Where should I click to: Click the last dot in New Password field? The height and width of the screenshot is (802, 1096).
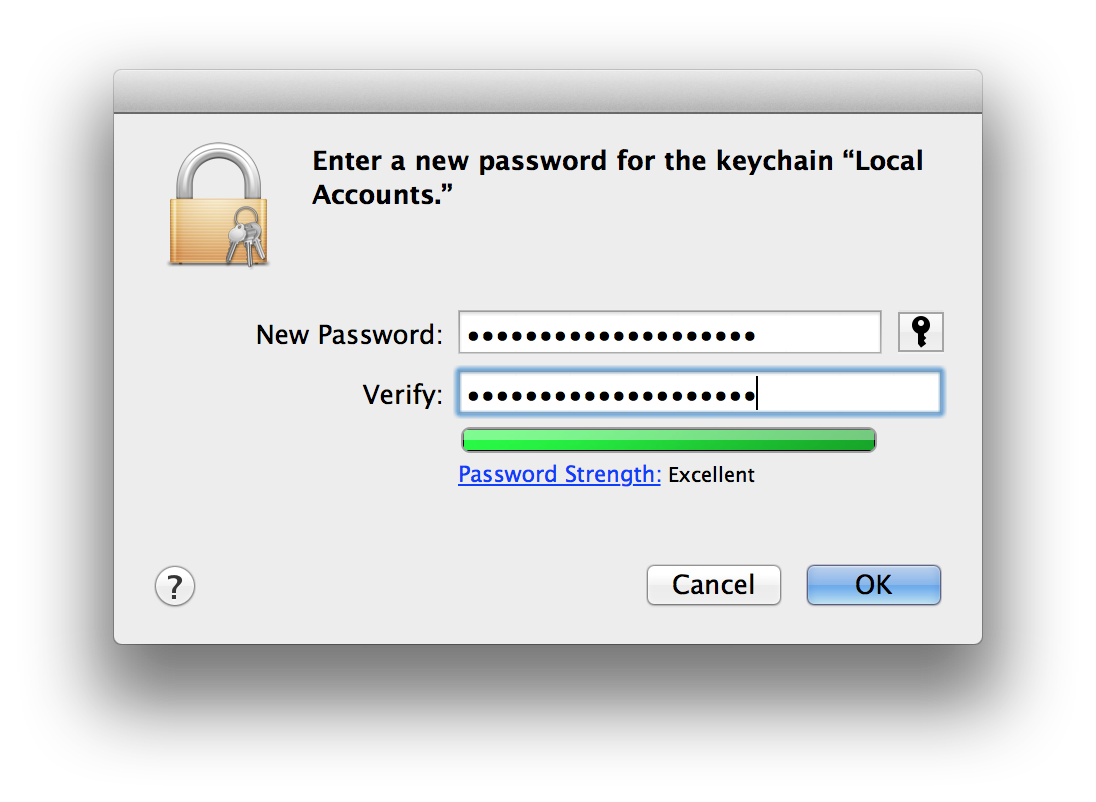748,335
